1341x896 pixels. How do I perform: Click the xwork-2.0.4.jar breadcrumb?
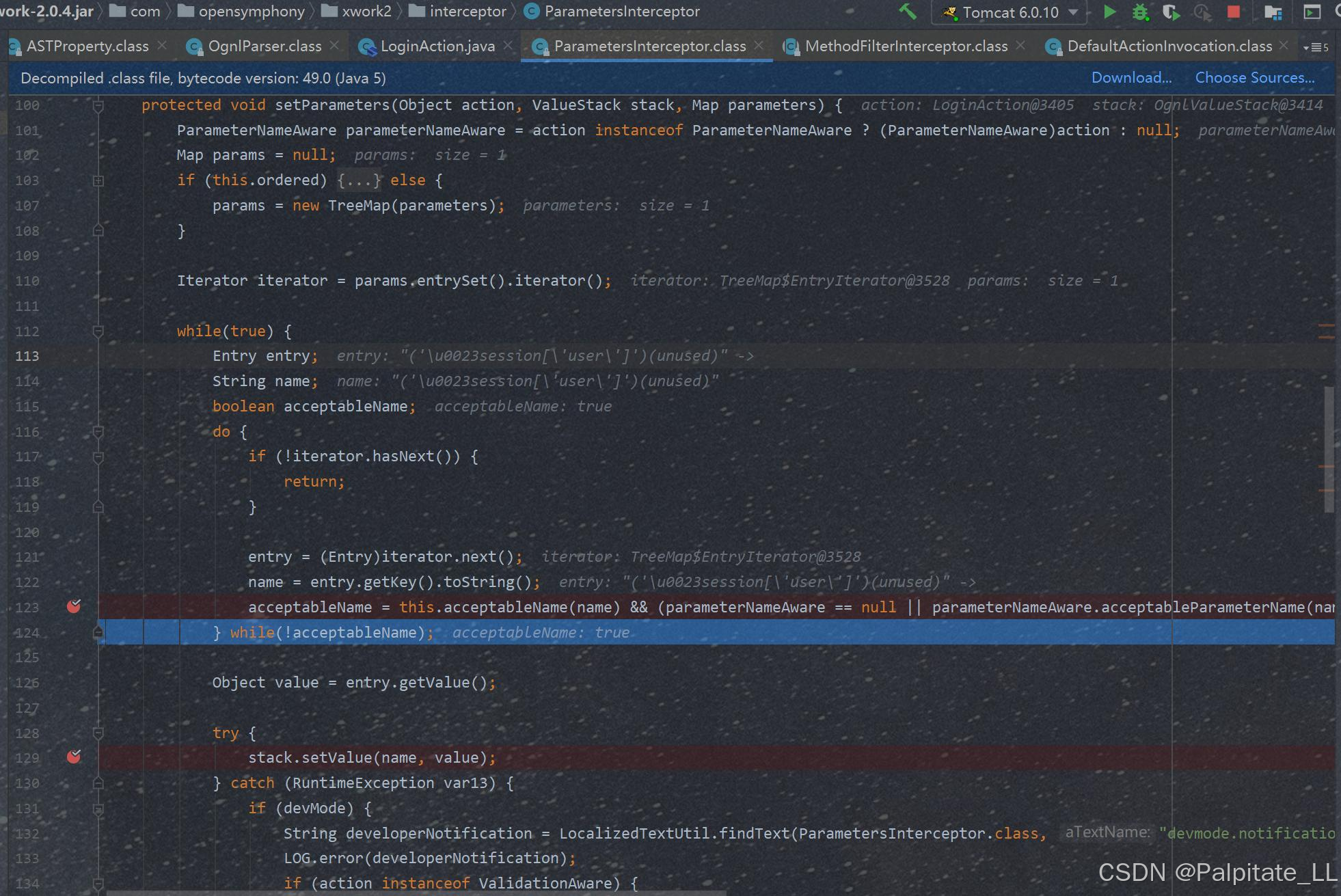(x=47, y=12)
